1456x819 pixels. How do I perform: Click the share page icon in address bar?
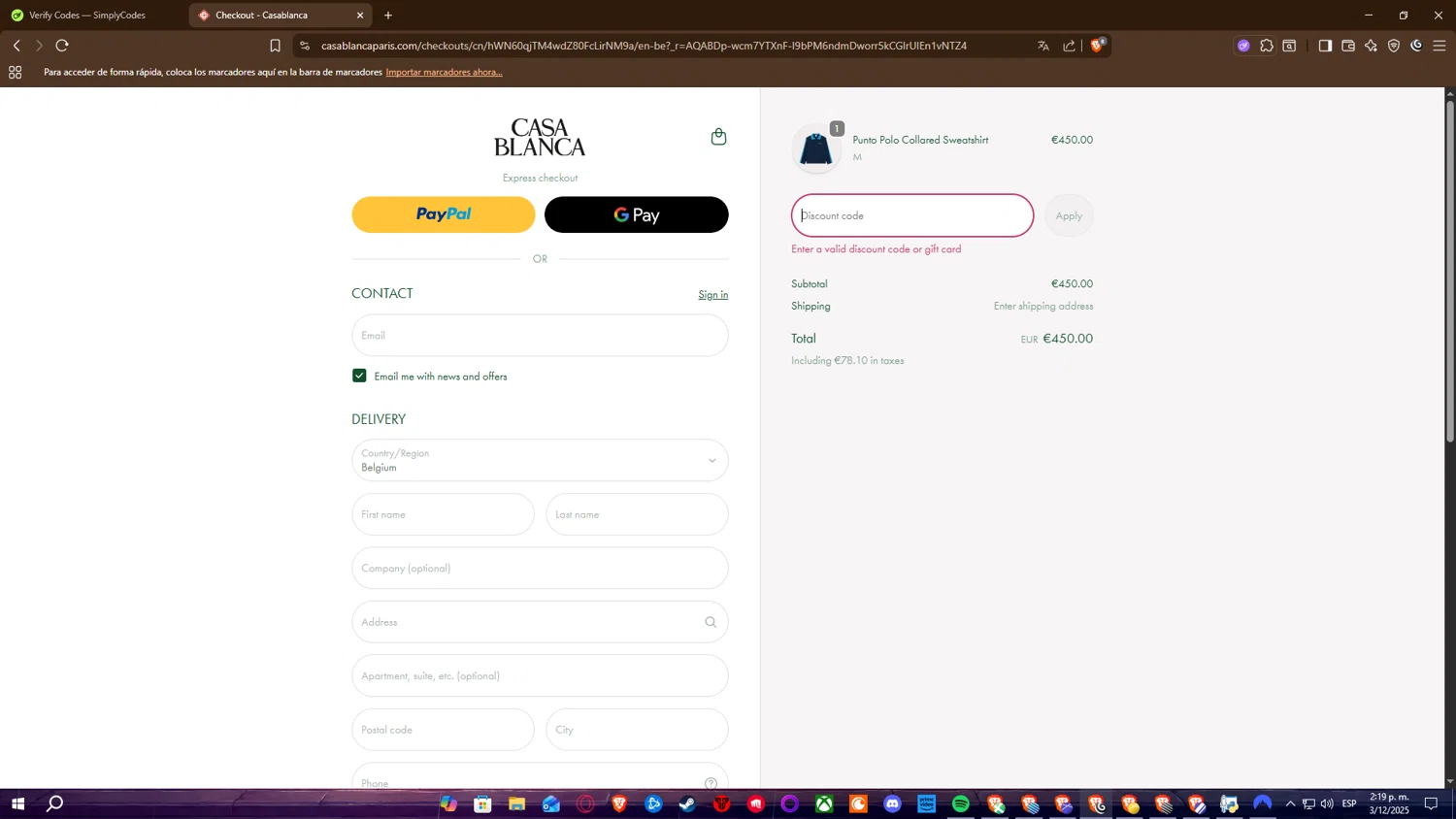tap(1069, 46)
